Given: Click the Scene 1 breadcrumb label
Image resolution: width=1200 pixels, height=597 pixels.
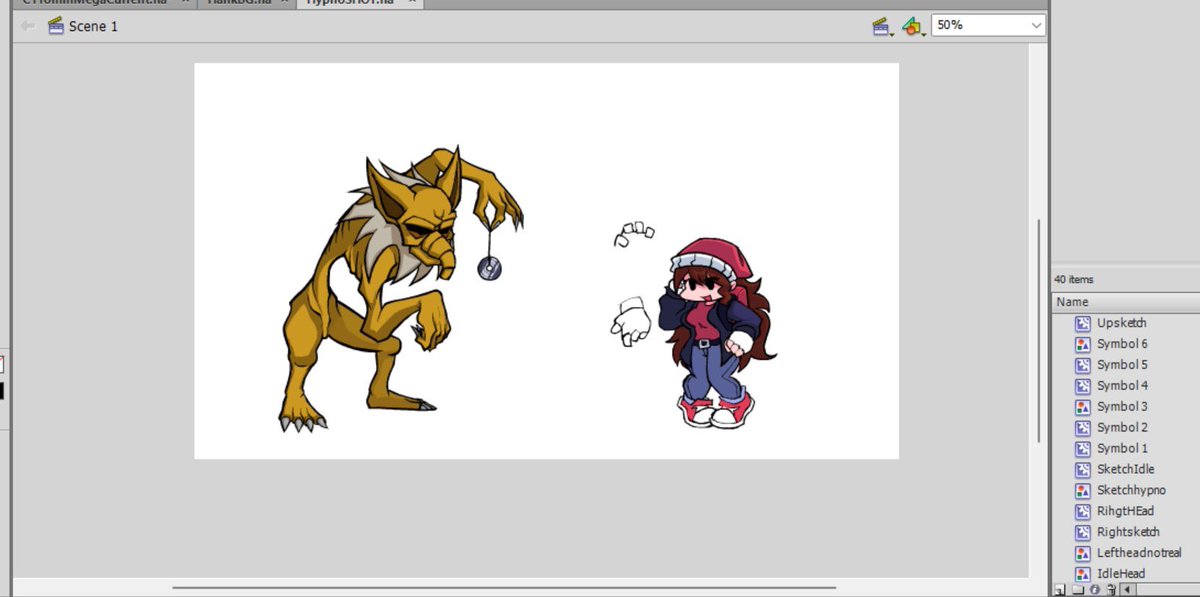Looking at the screenshot, I should point(93,26).
